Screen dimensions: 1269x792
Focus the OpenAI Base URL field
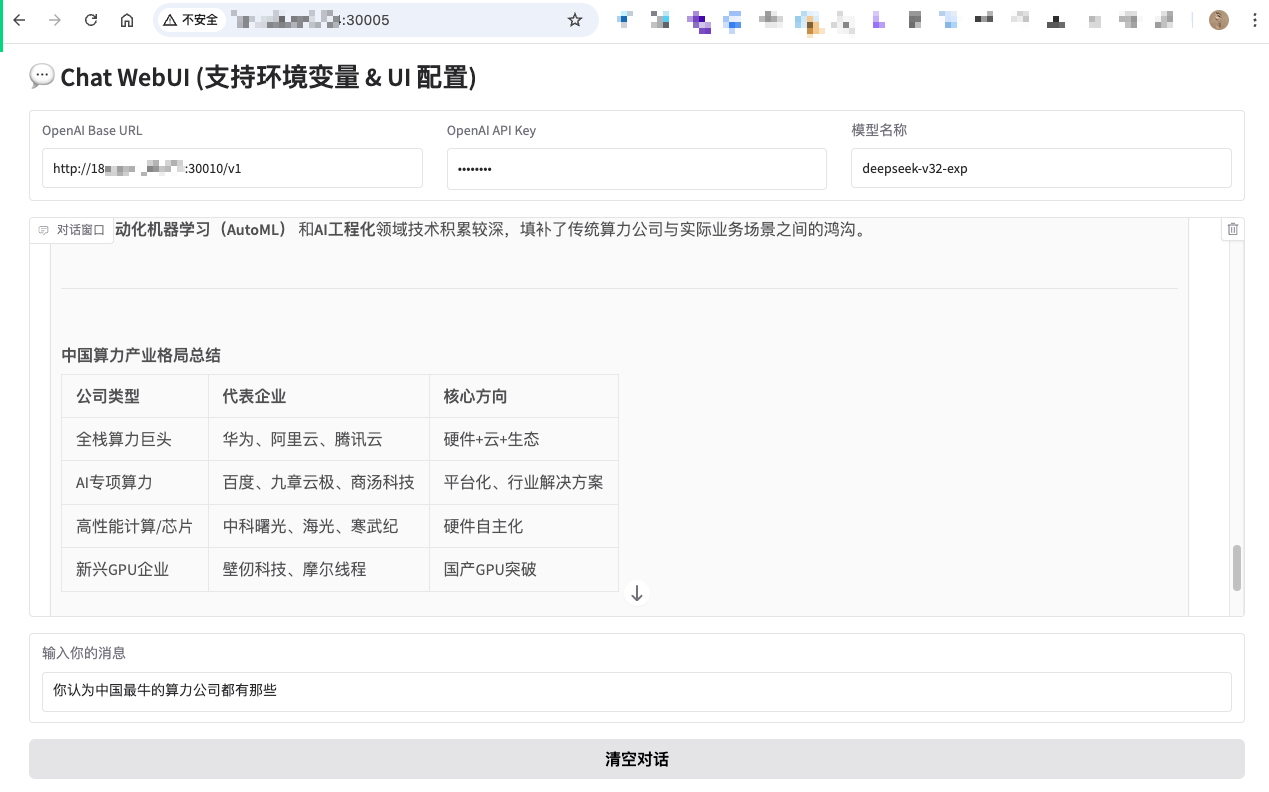pos(232,169)
